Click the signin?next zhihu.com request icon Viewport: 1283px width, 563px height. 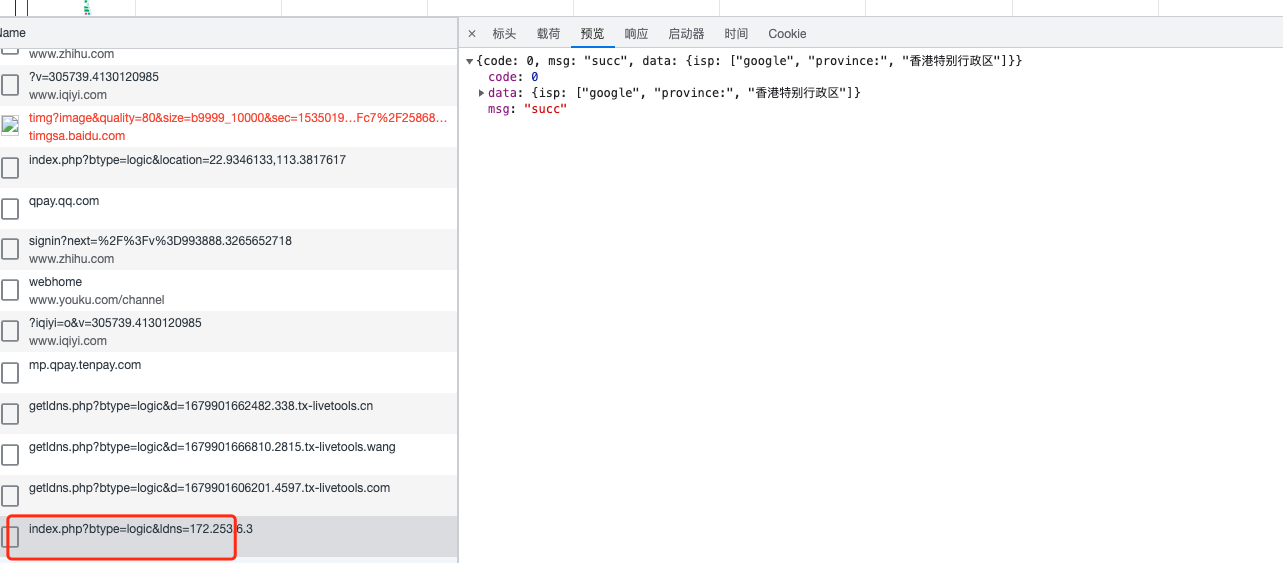pyautogui.click(x=10, y=249)
